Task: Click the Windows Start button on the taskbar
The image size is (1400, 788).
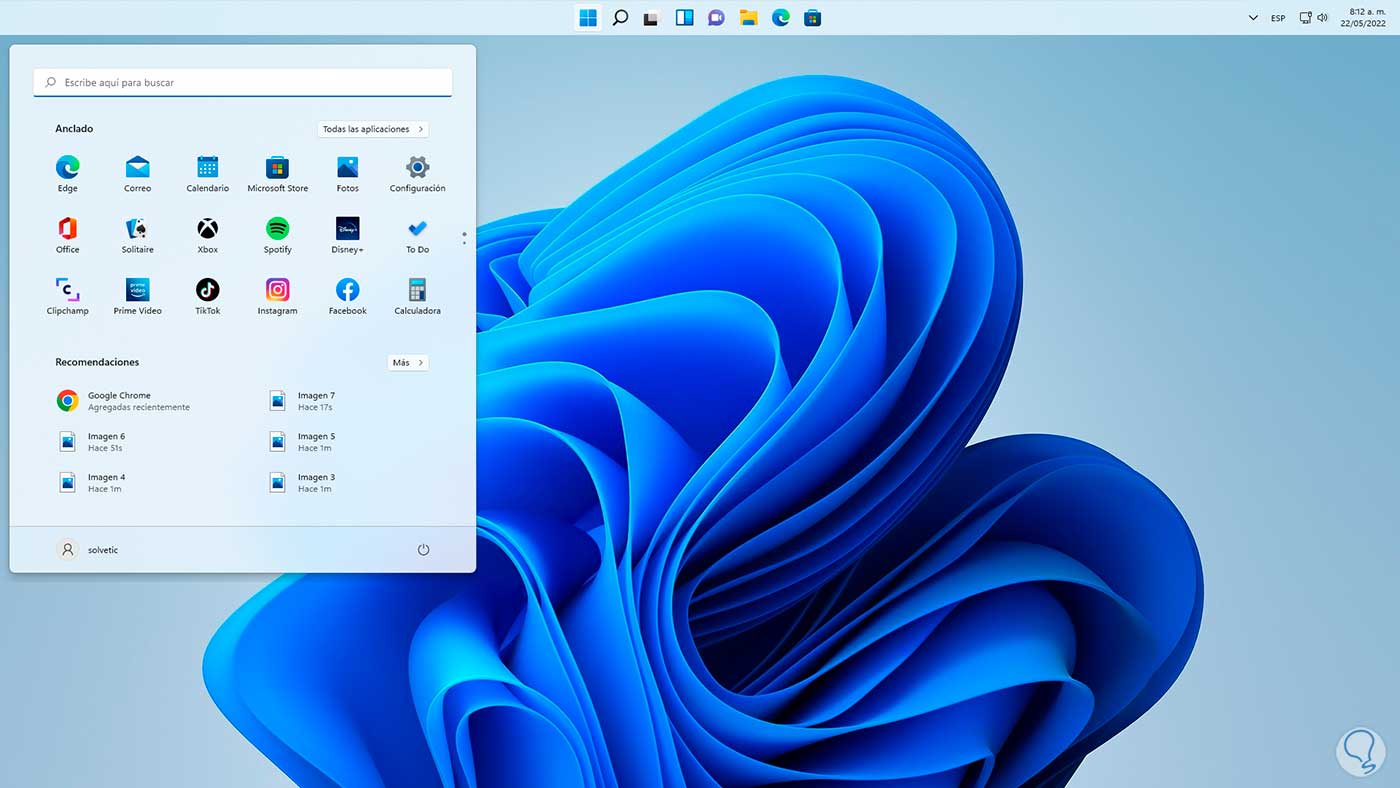Action: [588, 18]
